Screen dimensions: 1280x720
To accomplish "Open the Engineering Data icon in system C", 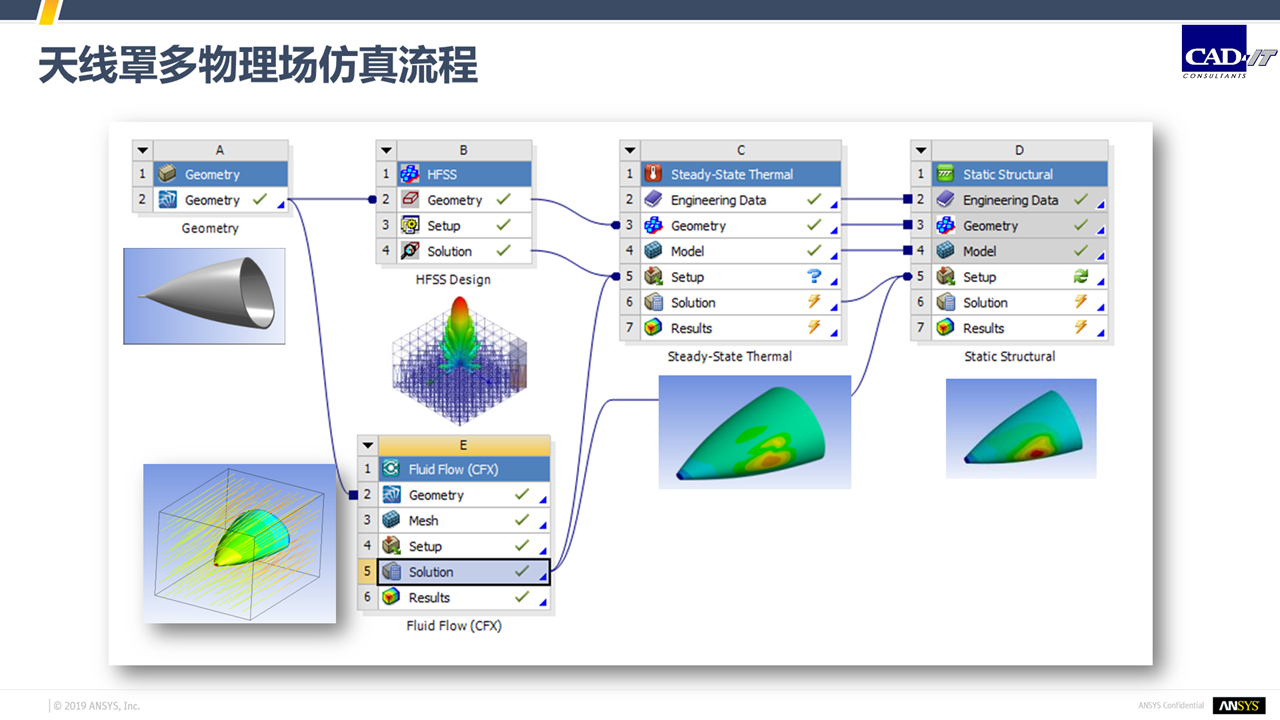I will [653, 200].
